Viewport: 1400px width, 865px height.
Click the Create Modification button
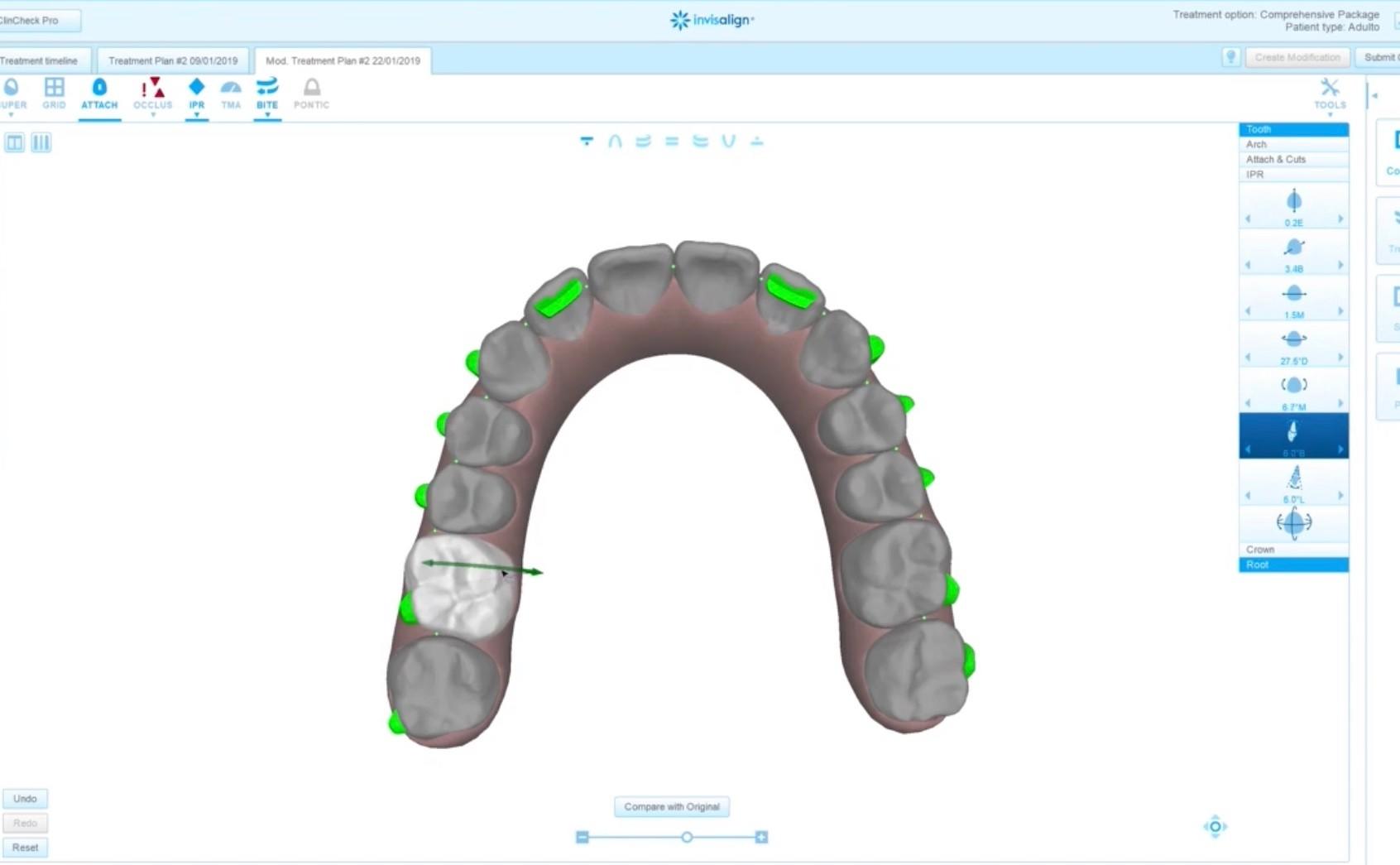1297,57
